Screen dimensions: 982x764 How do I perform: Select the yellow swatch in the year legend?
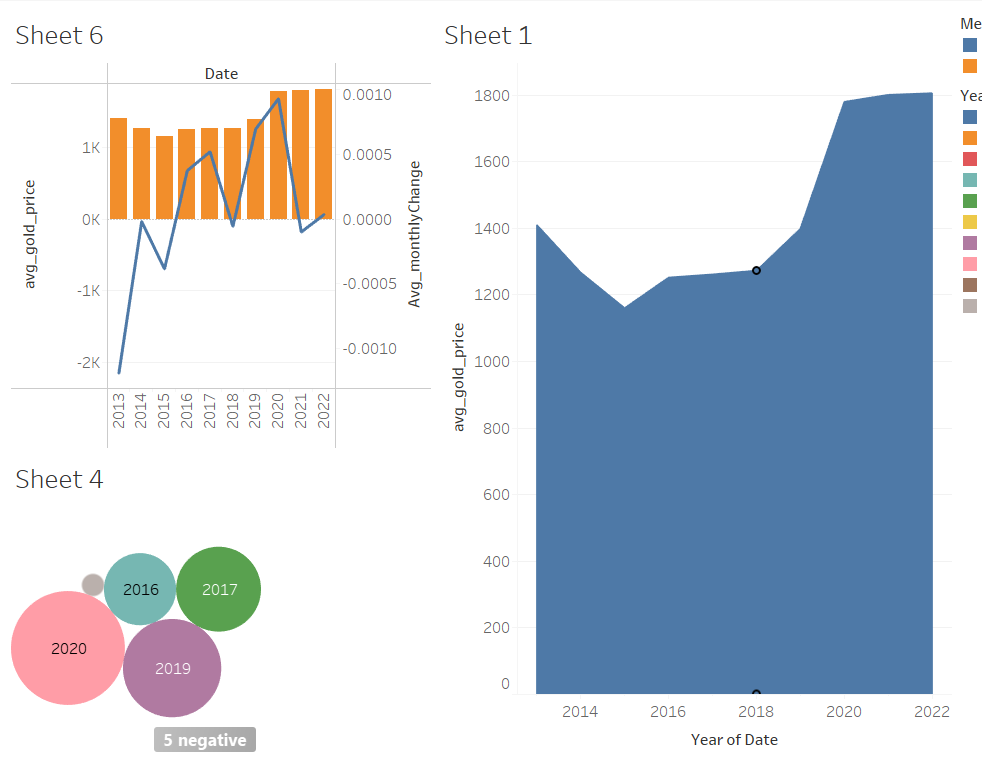(970, 222)
